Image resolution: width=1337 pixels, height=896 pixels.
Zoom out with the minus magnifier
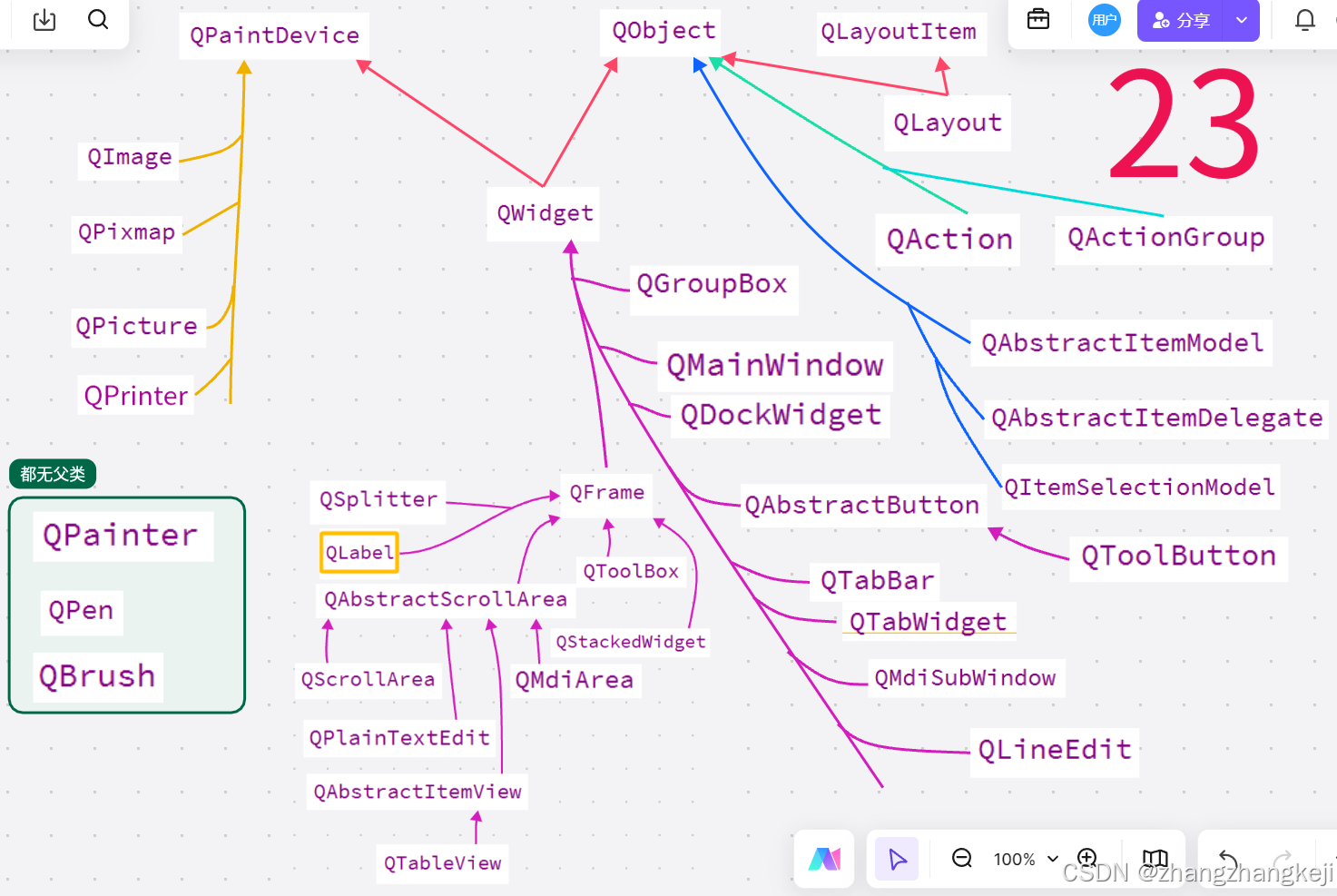pos(962,858)
